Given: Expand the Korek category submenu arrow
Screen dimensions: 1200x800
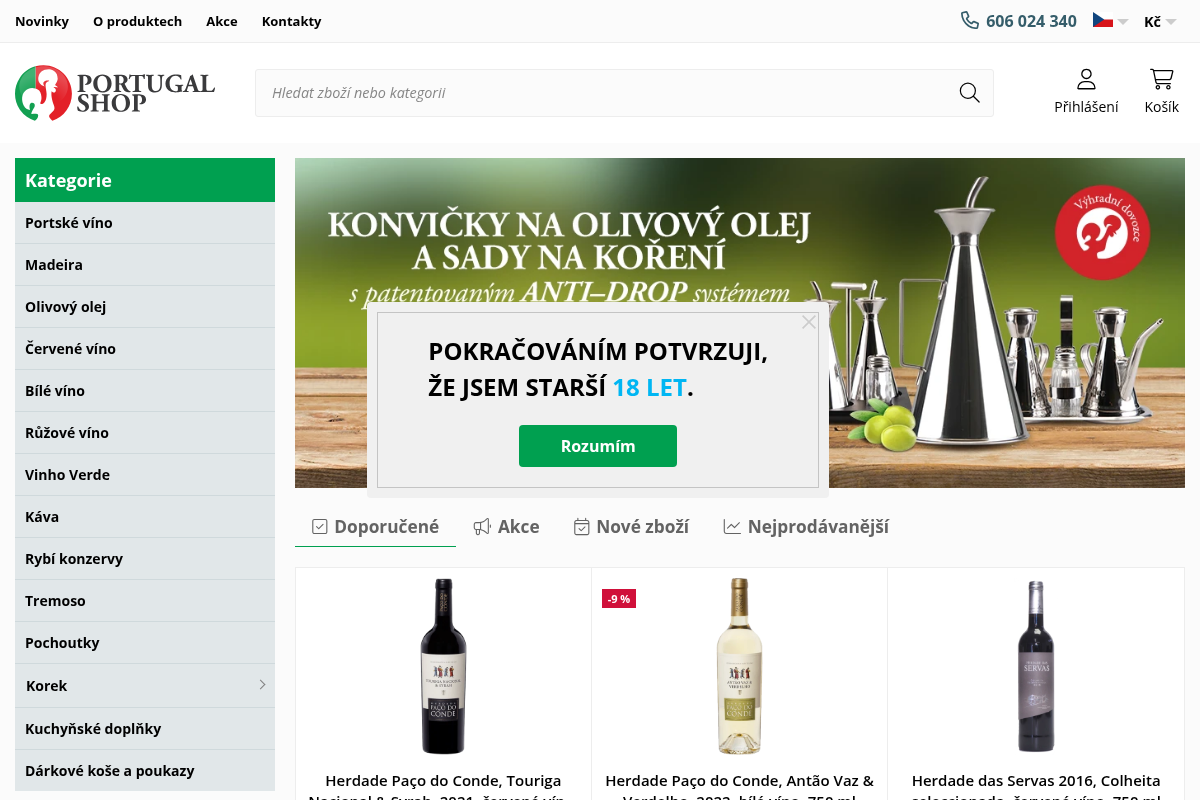Looking at the screenshot, I should pyautogui.click(x=262, y=685).
